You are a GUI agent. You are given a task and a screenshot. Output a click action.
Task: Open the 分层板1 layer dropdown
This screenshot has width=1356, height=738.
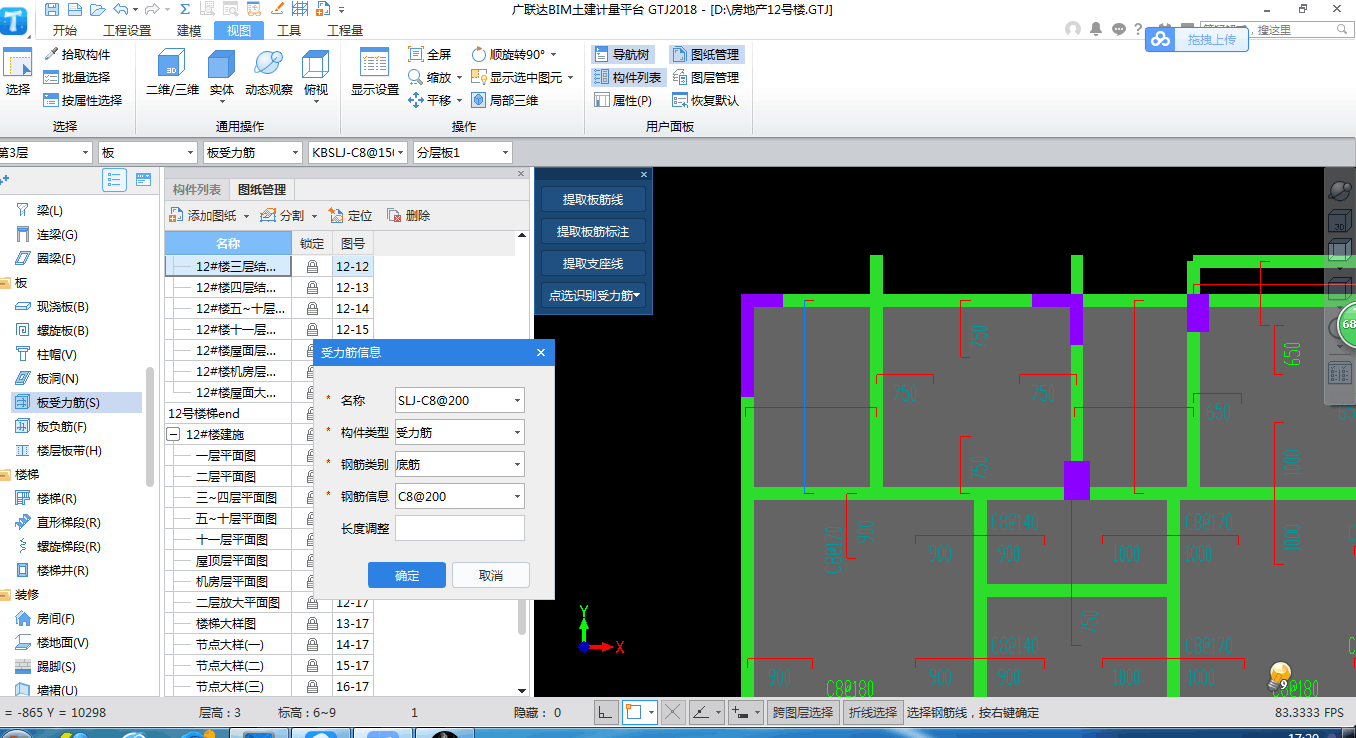[463, 152]
